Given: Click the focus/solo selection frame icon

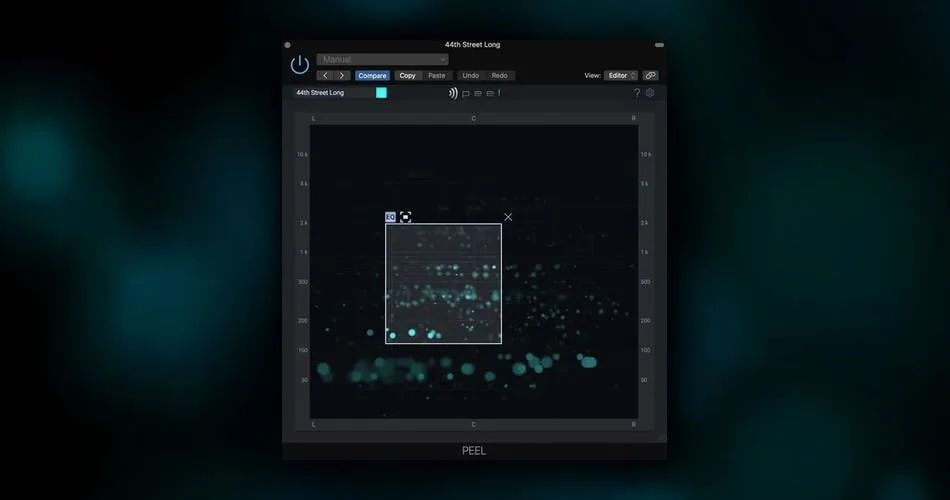Looking at the screenshot, I should click(x=405, y=217).
